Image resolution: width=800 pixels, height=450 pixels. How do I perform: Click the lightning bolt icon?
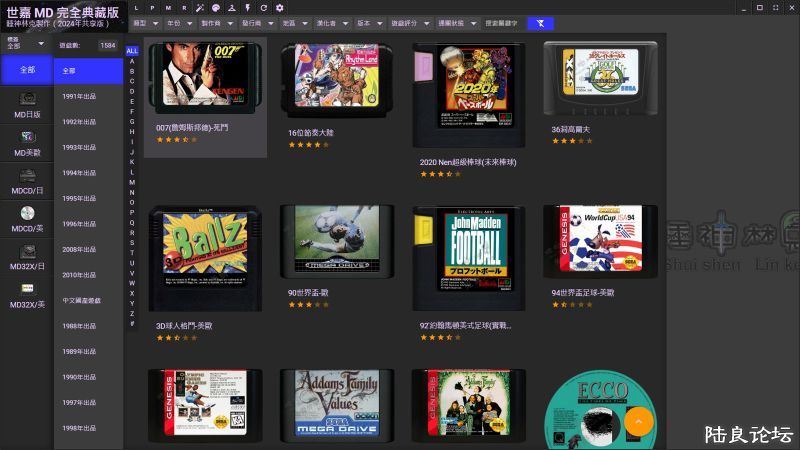(x=247, y=8)
